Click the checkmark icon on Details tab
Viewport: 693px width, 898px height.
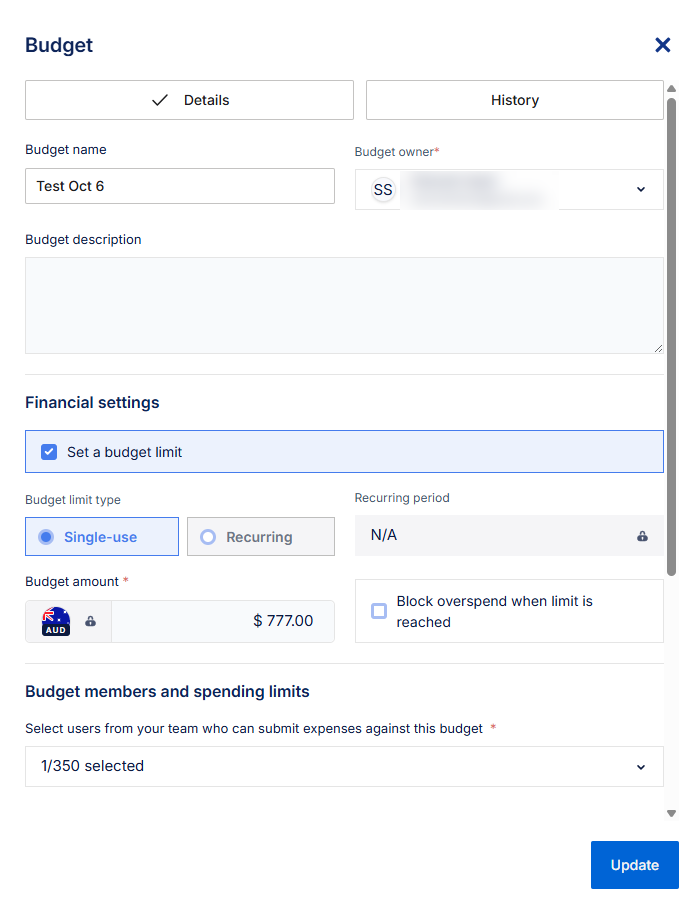(x=160, y=100)
